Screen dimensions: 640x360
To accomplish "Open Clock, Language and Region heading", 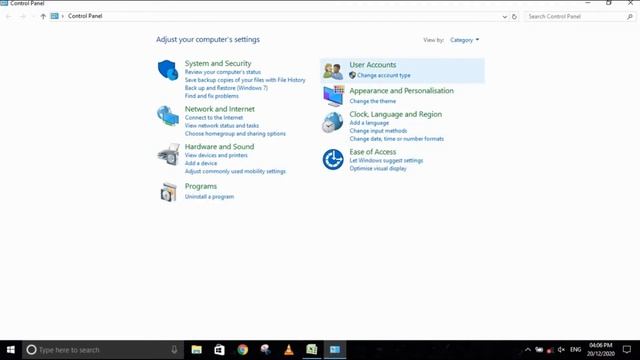I will (x=396, y=114).
